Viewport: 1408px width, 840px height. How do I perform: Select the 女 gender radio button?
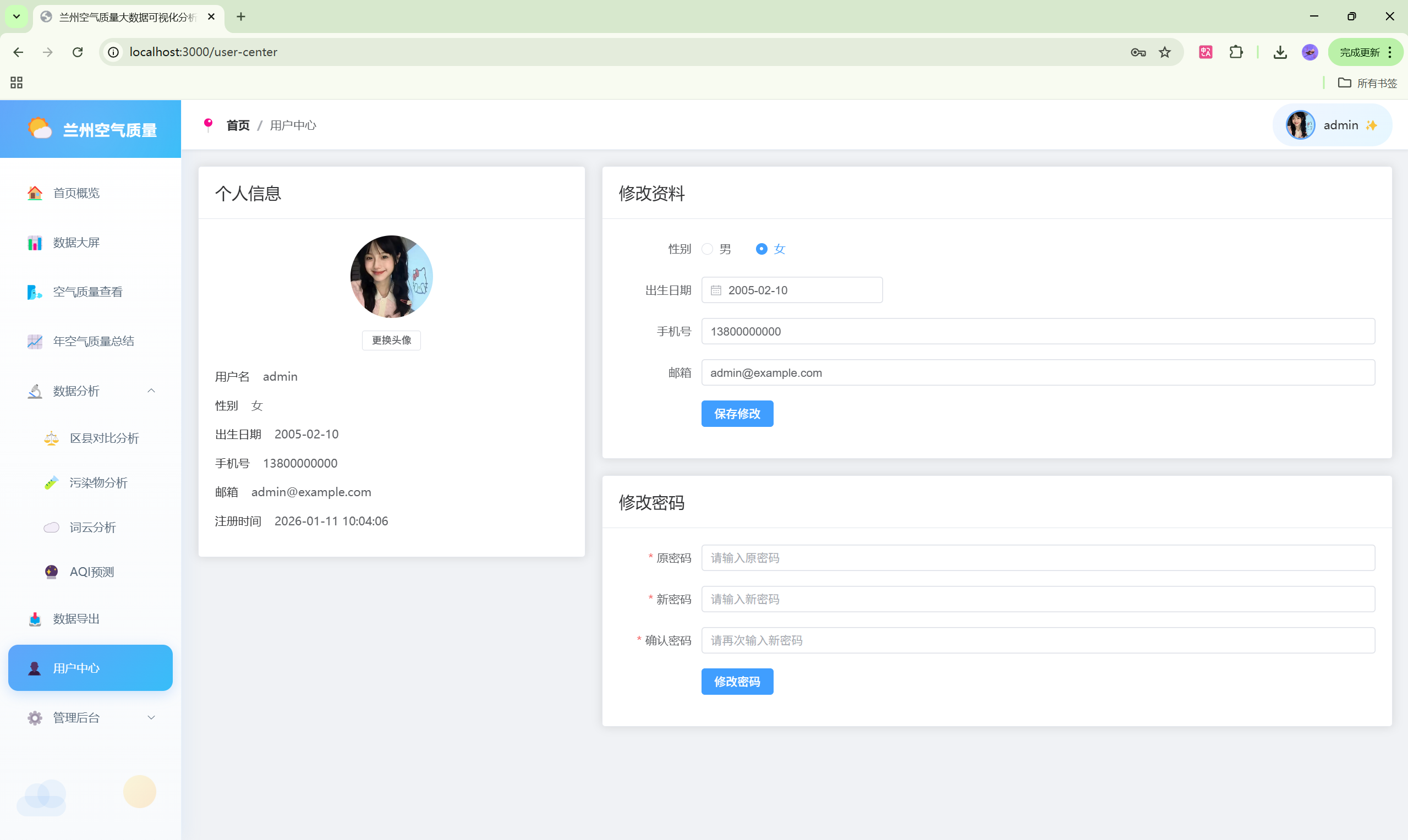click(761, 249)
